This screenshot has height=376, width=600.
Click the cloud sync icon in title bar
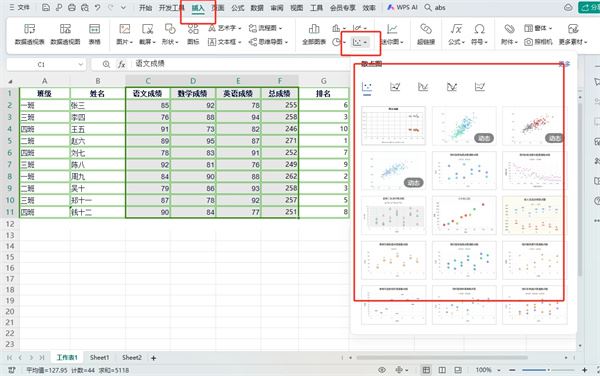[569, 7]
